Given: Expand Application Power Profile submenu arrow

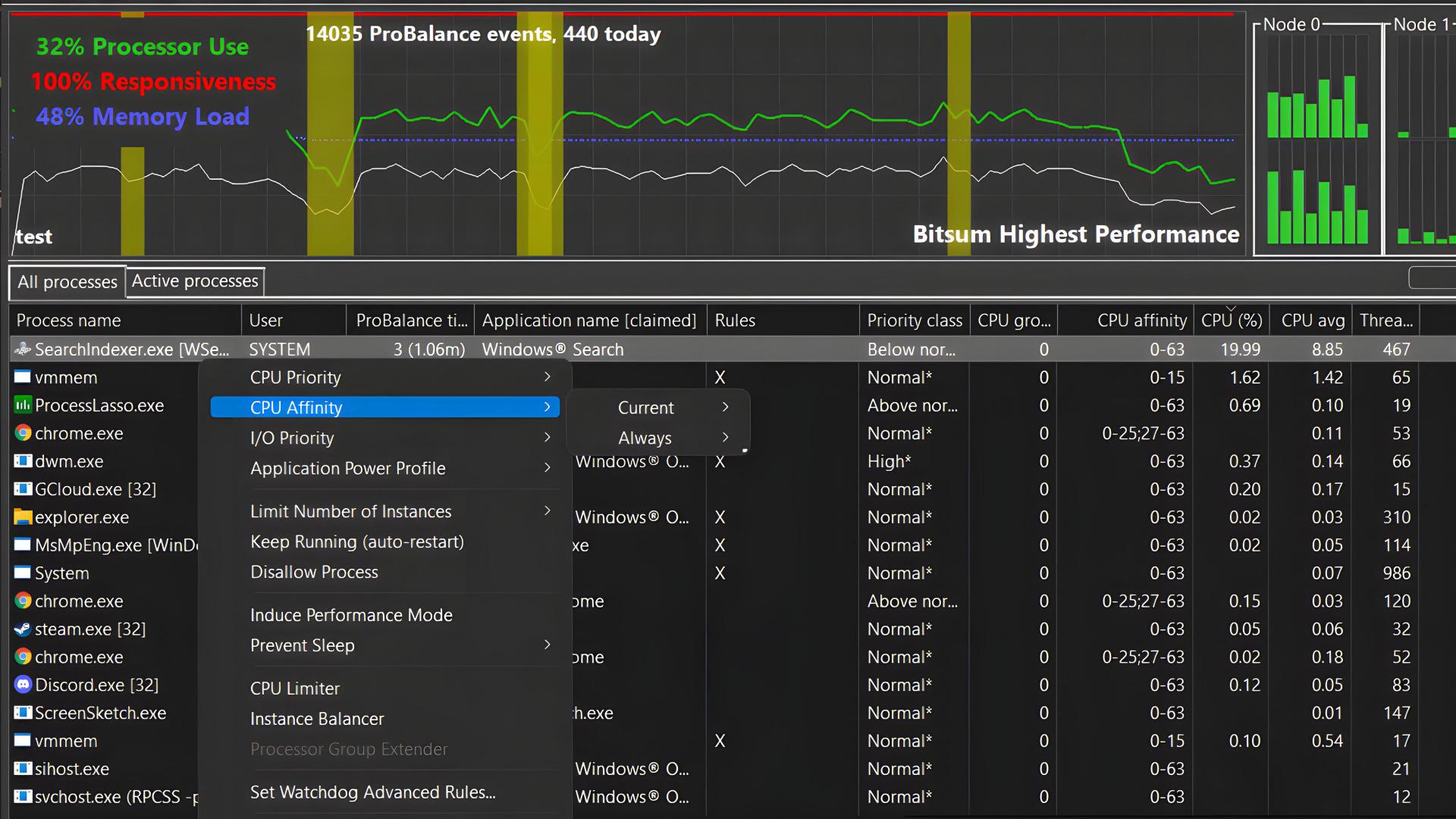Looking at the screenshot, I should coord(547,468).
